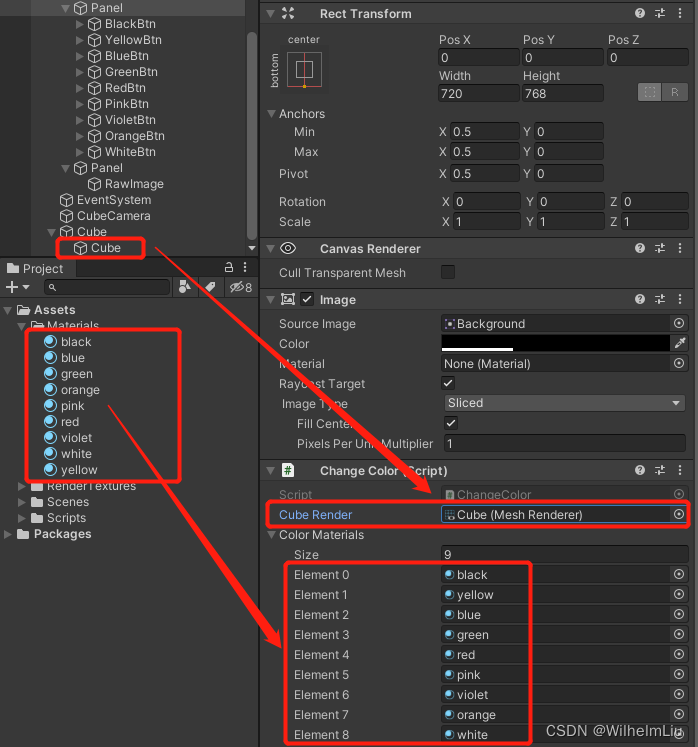Search by label tag icon
The height and width of the screenshot is (747, 698).
pos(210,287)
